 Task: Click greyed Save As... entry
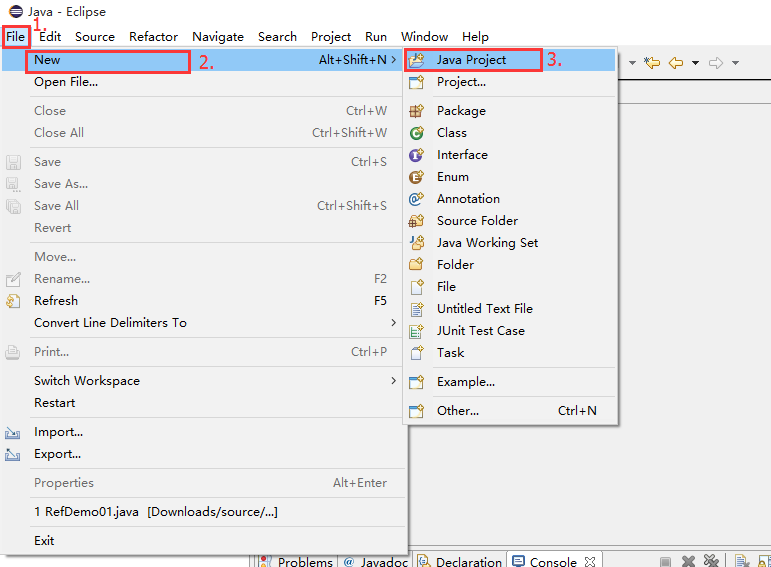coord(204,184)
